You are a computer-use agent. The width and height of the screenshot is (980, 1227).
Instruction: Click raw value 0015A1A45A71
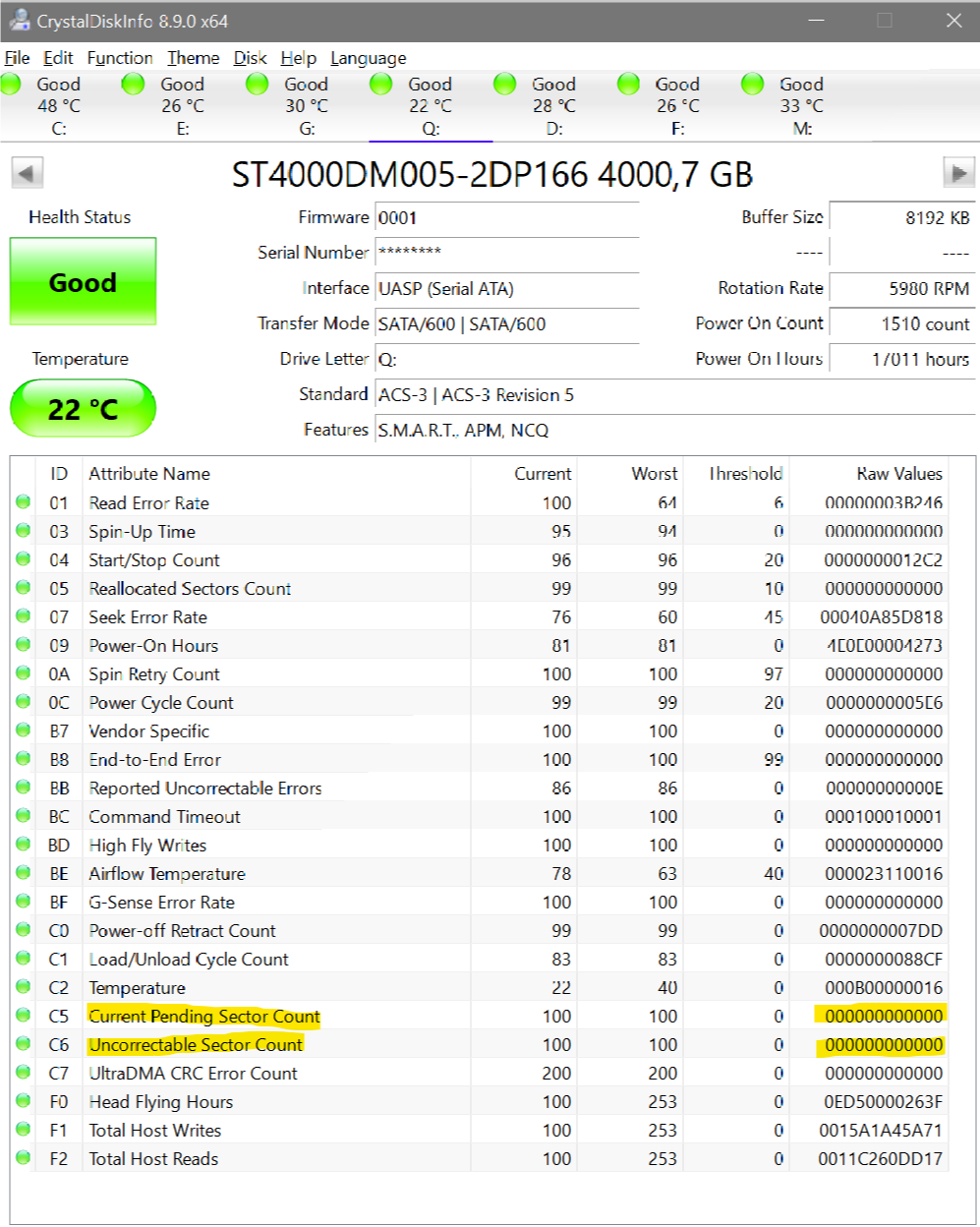click(x=881, y=1130)
